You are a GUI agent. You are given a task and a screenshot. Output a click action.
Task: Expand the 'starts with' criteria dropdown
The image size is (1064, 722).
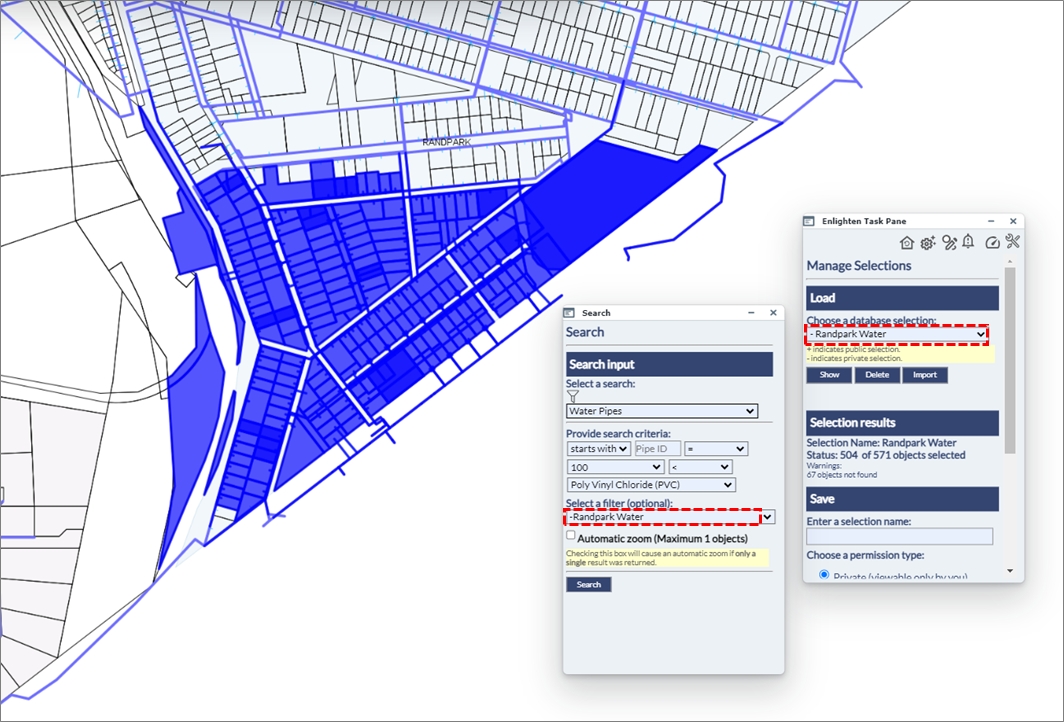[598, 449]
